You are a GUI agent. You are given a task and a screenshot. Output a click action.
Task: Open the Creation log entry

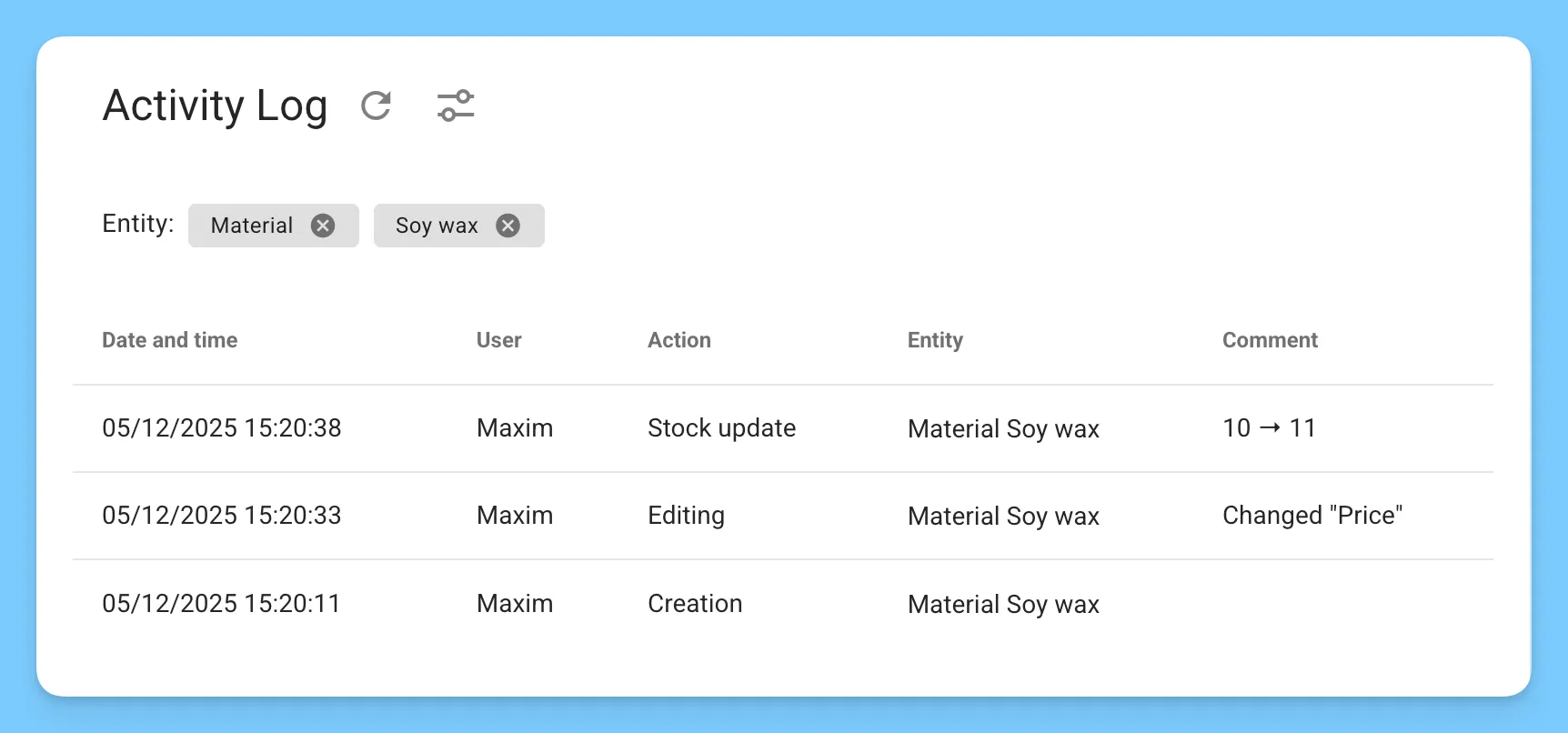(x=694, y=603)
